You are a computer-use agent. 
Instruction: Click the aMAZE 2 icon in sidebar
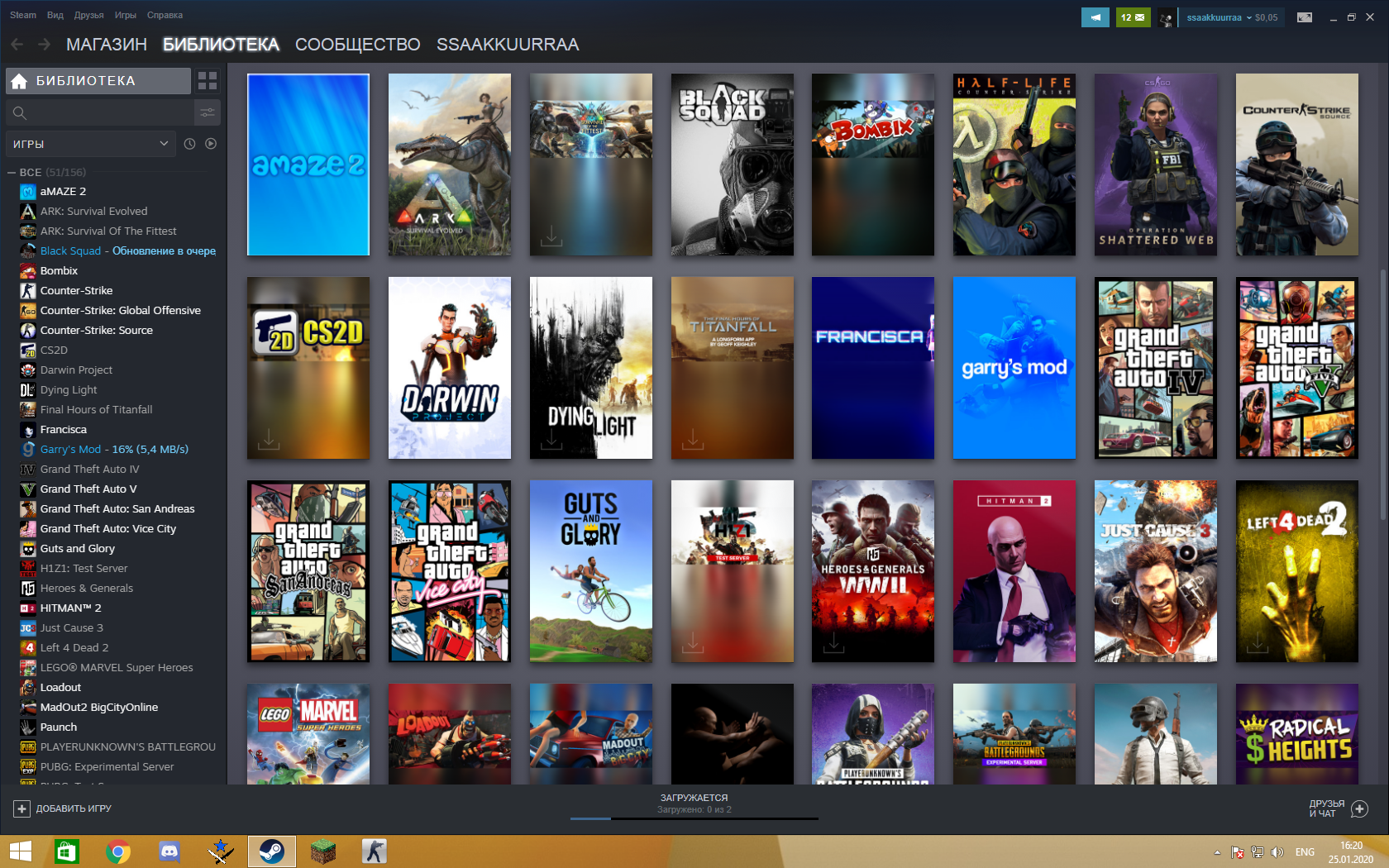28,191
